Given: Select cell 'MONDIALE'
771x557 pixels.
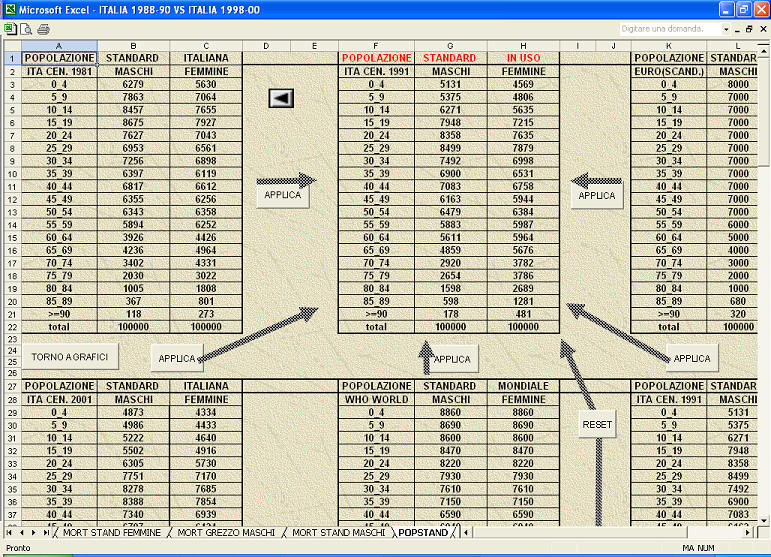Looking at the screenshot, I should pos(523,386).
